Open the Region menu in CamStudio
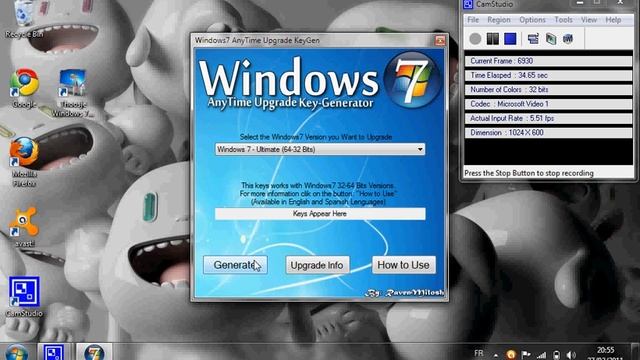The height and width of the screenshot is (360, 640). 498,20
